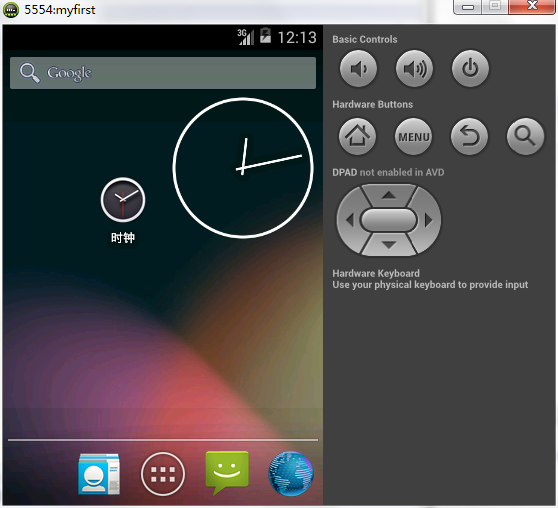
Task: Tap the 12:13 status bar time
Action: (297, 37)
